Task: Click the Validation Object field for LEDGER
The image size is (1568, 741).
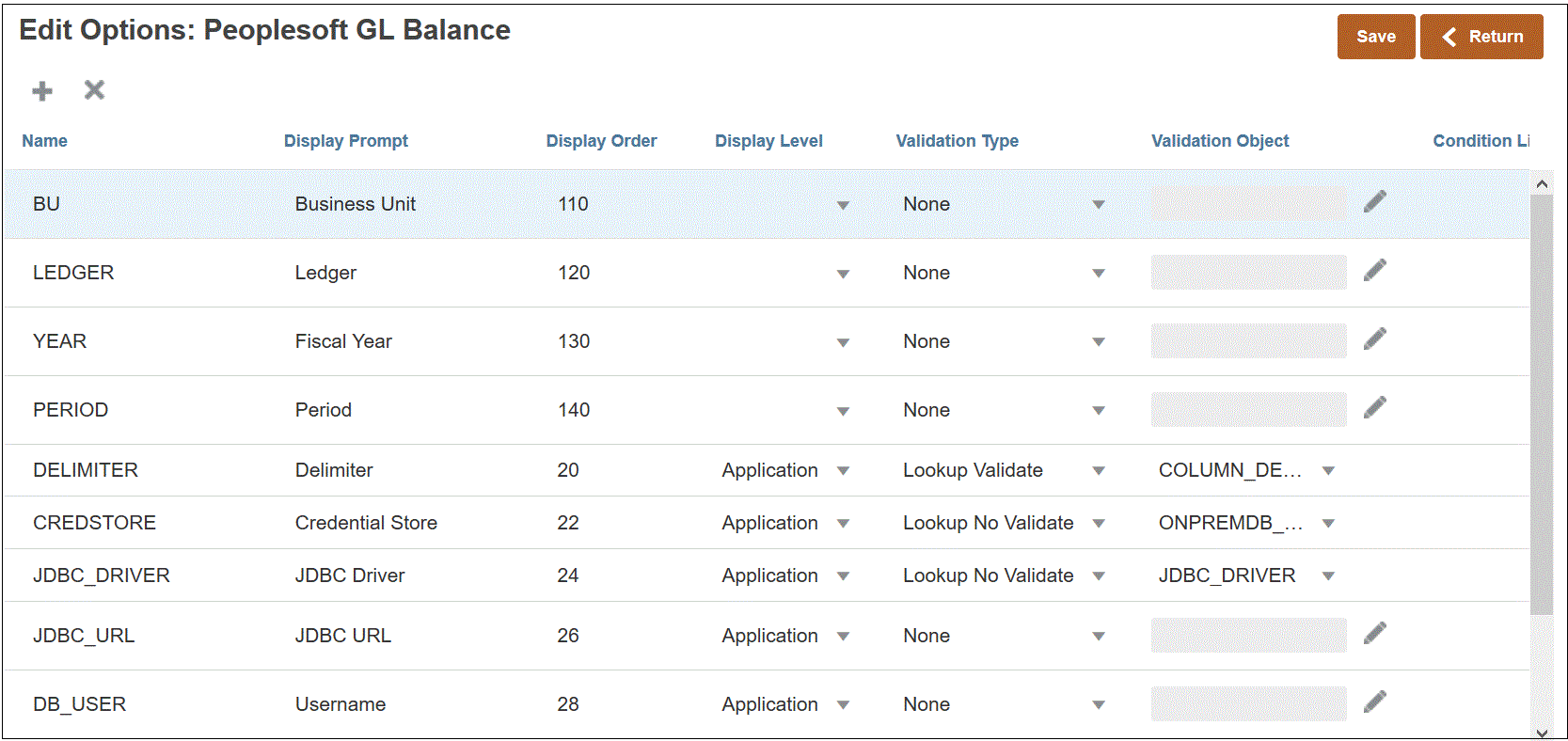Action: (x=1248, y=273)
